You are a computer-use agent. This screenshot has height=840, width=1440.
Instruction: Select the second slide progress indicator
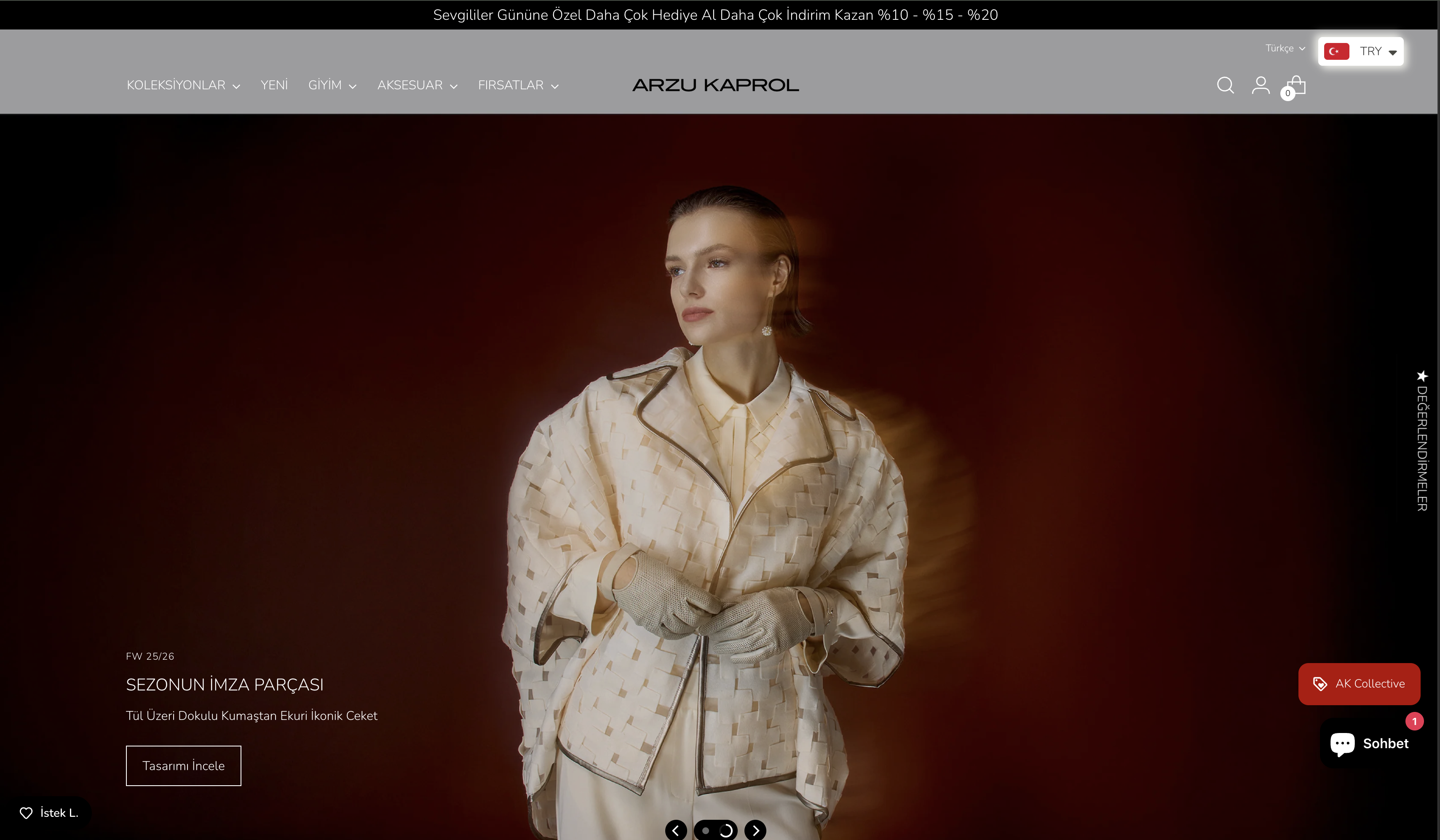coord(726,830)
